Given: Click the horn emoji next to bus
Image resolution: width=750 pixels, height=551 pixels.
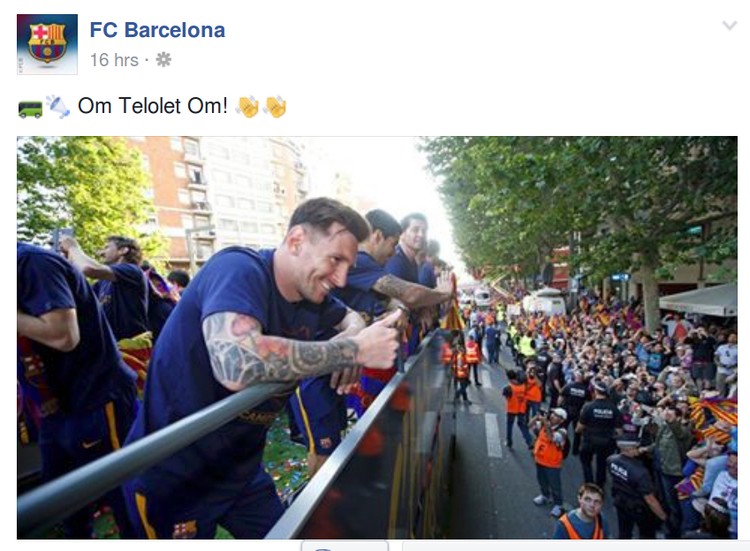Looking at the screenshot, I should [x=58, y=106].
